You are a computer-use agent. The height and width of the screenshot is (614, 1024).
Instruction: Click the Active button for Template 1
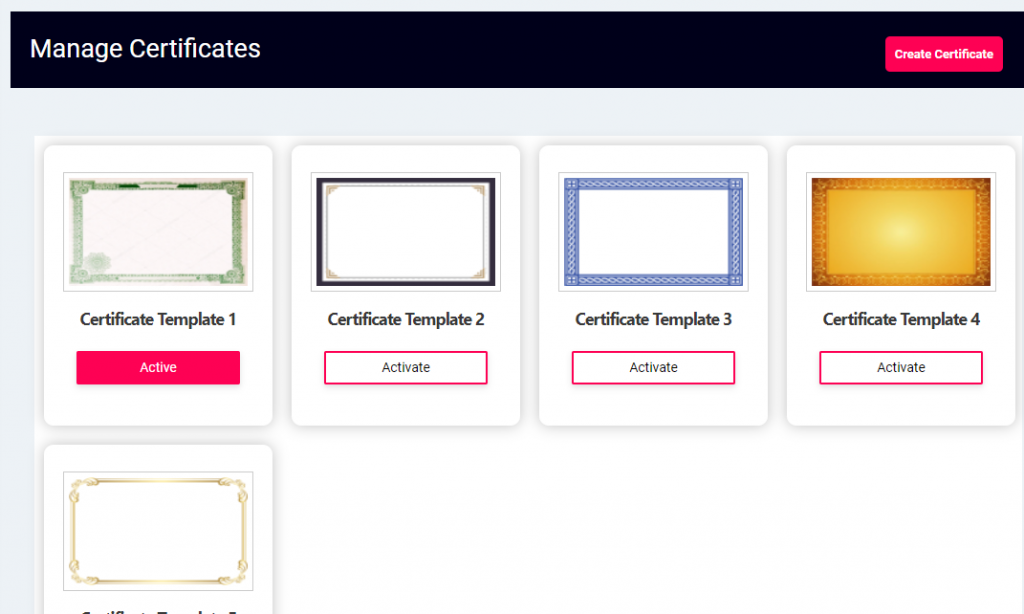point(158,368)
